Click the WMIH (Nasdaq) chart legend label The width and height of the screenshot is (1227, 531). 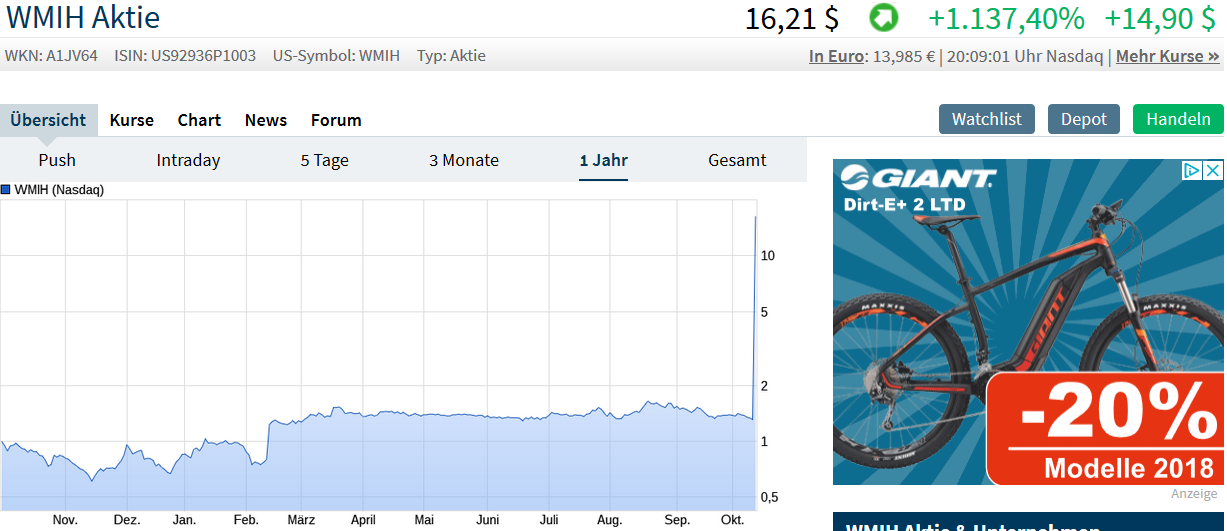click(59, 189)
